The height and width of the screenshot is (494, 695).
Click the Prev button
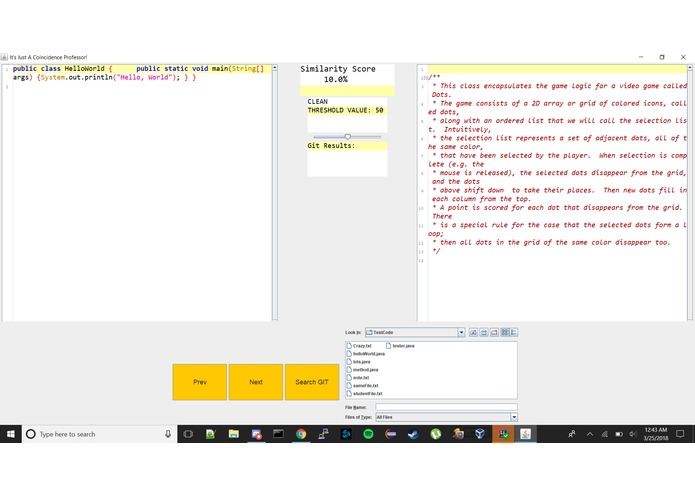coord(200,382)
